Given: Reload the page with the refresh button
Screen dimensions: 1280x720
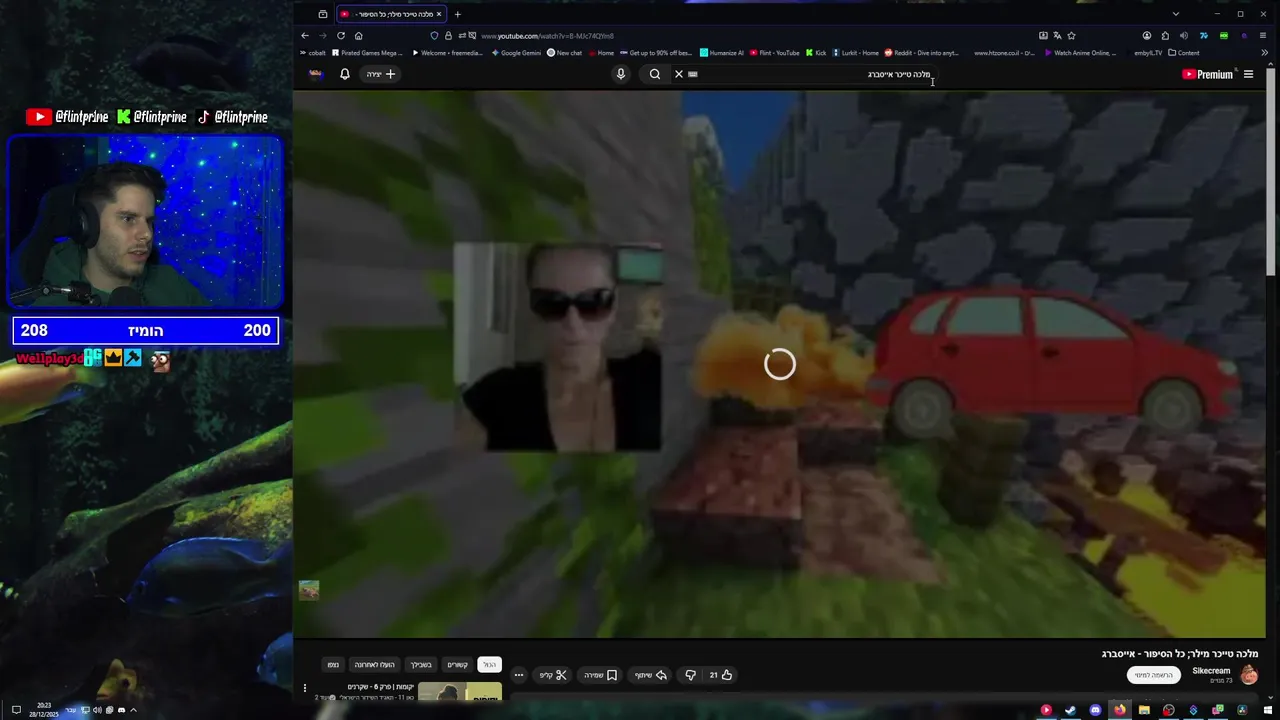Looking at the screenshot, I should [x=341, y=36].
